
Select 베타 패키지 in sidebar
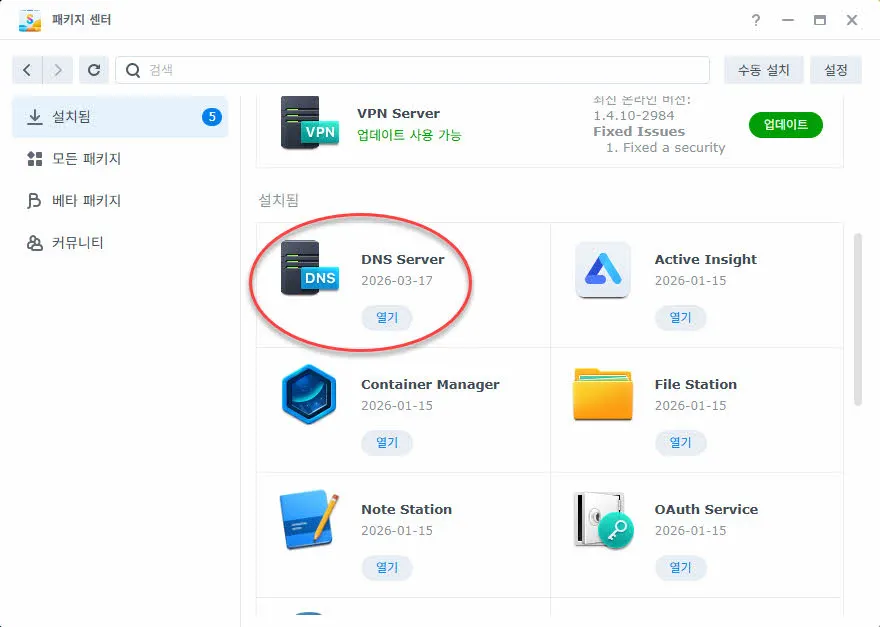tap(120, 201)
